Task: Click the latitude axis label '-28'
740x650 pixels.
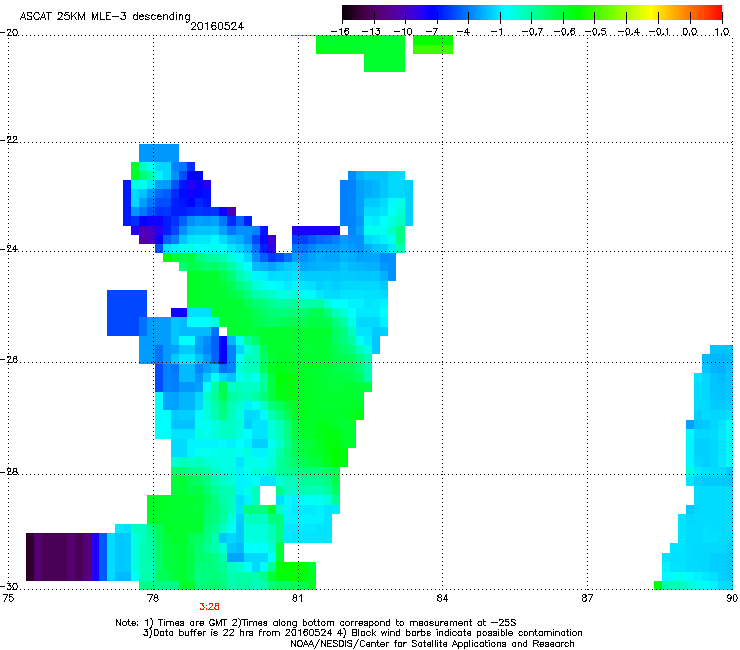Action: click(9, 472)
